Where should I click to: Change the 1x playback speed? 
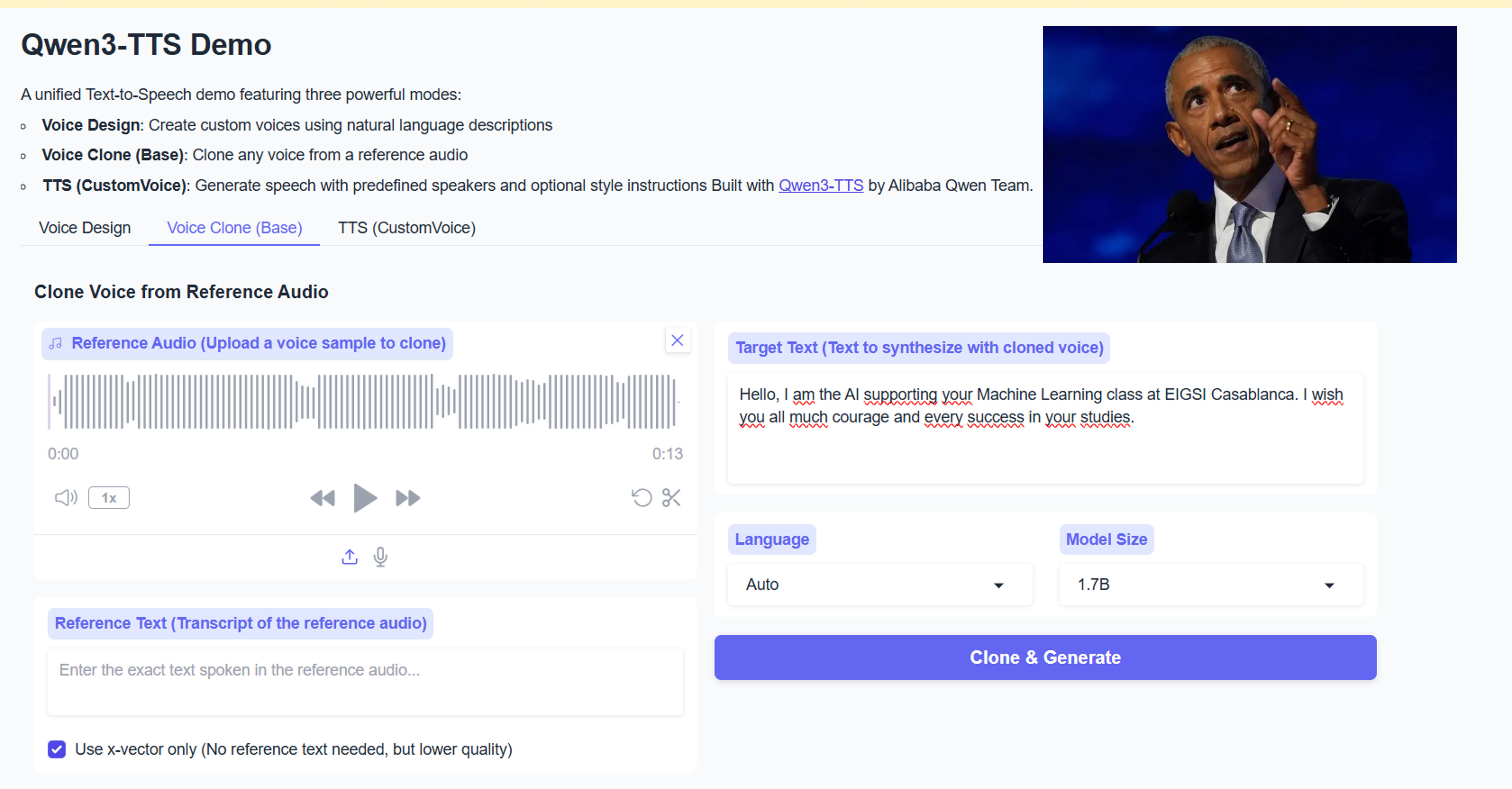pyautogui.click(x=109, y=498)
